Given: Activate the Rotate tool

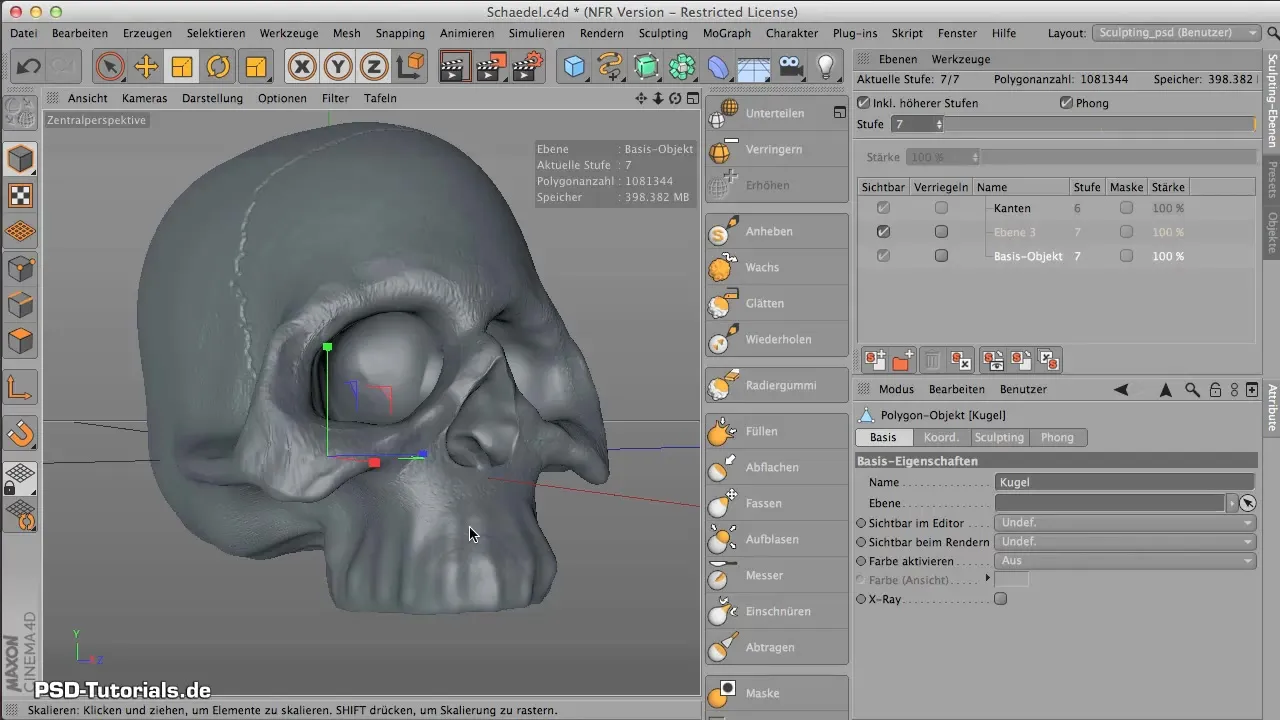Looking at the screenshot, I should 218,67.
